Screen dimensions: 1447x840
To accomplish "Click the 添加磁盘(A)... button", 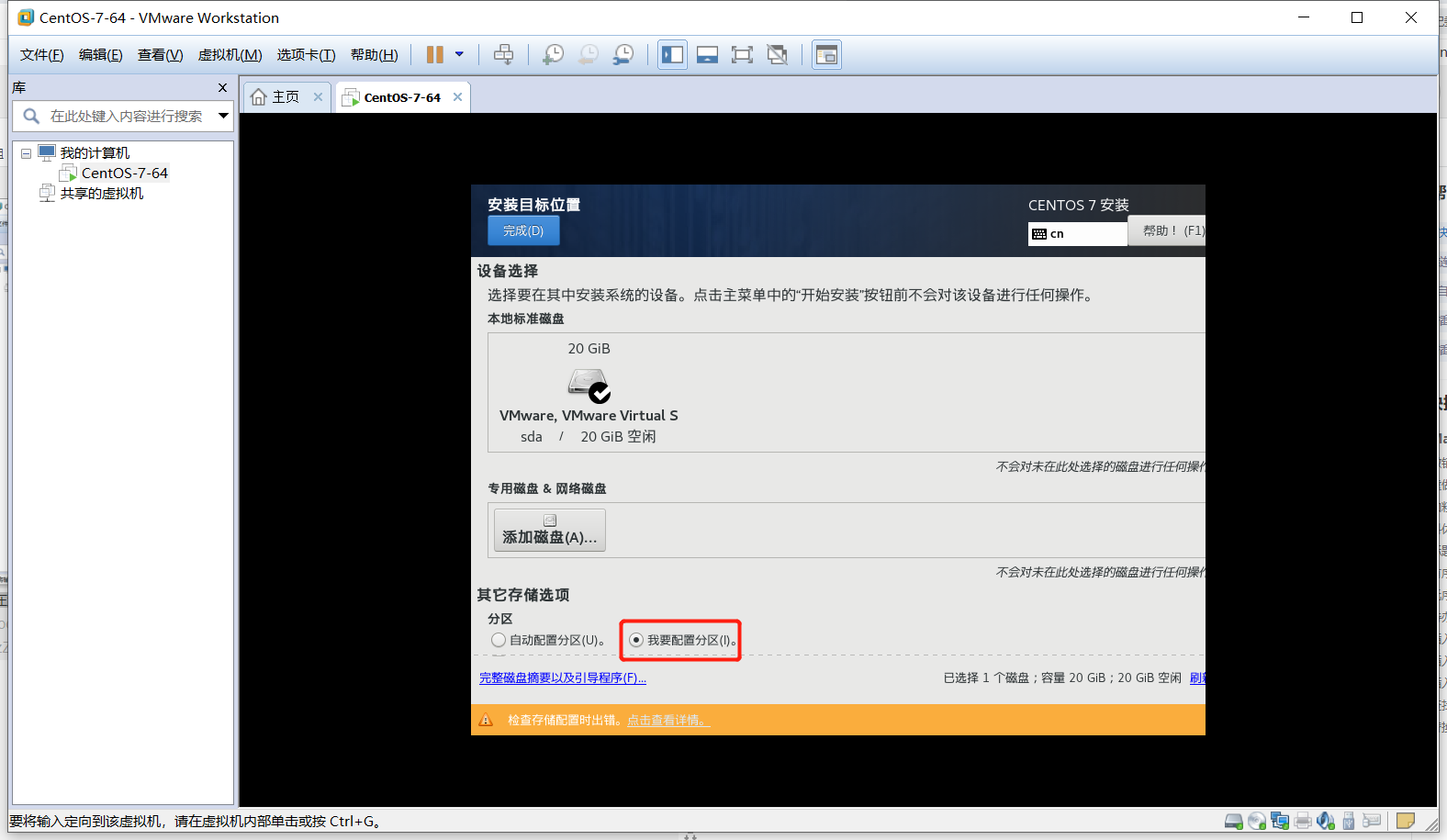I will pyautogui.click(x=550, y=531).
